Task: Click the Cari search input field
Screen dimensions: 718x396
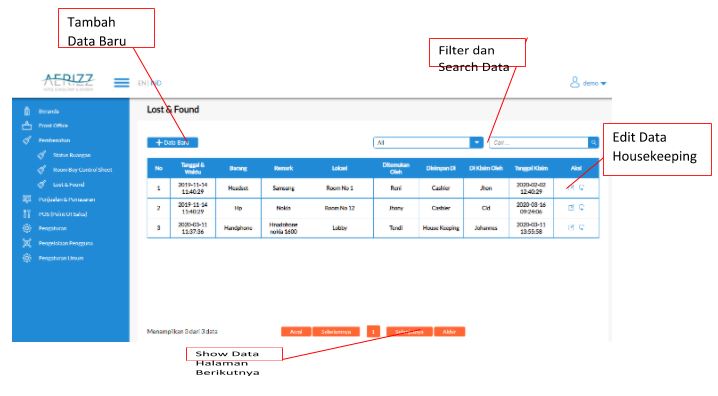Action: tap(538, 143)
